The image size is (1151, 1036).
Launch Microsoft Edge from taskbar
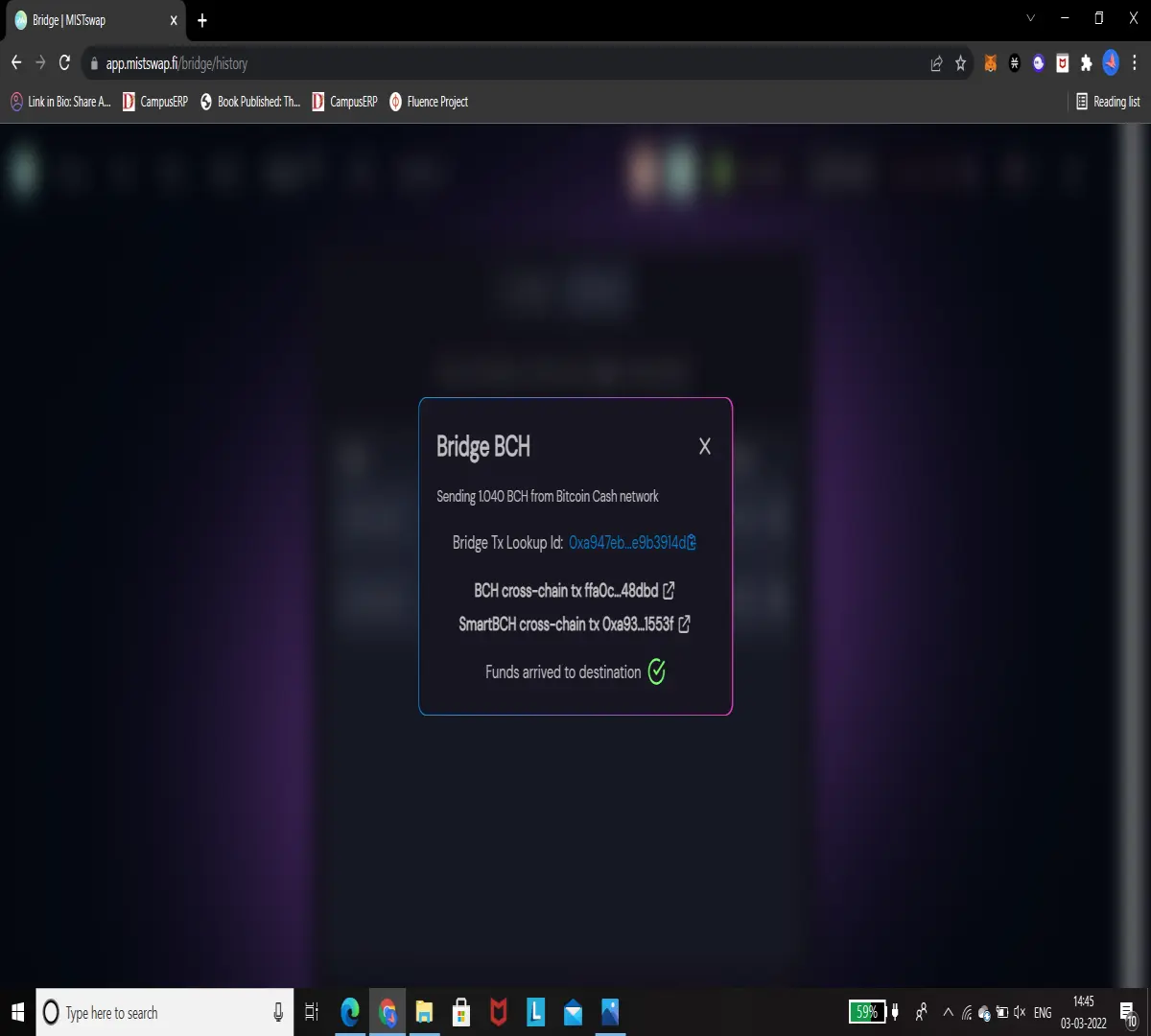pyautogui.click(x=350, y=1012)
